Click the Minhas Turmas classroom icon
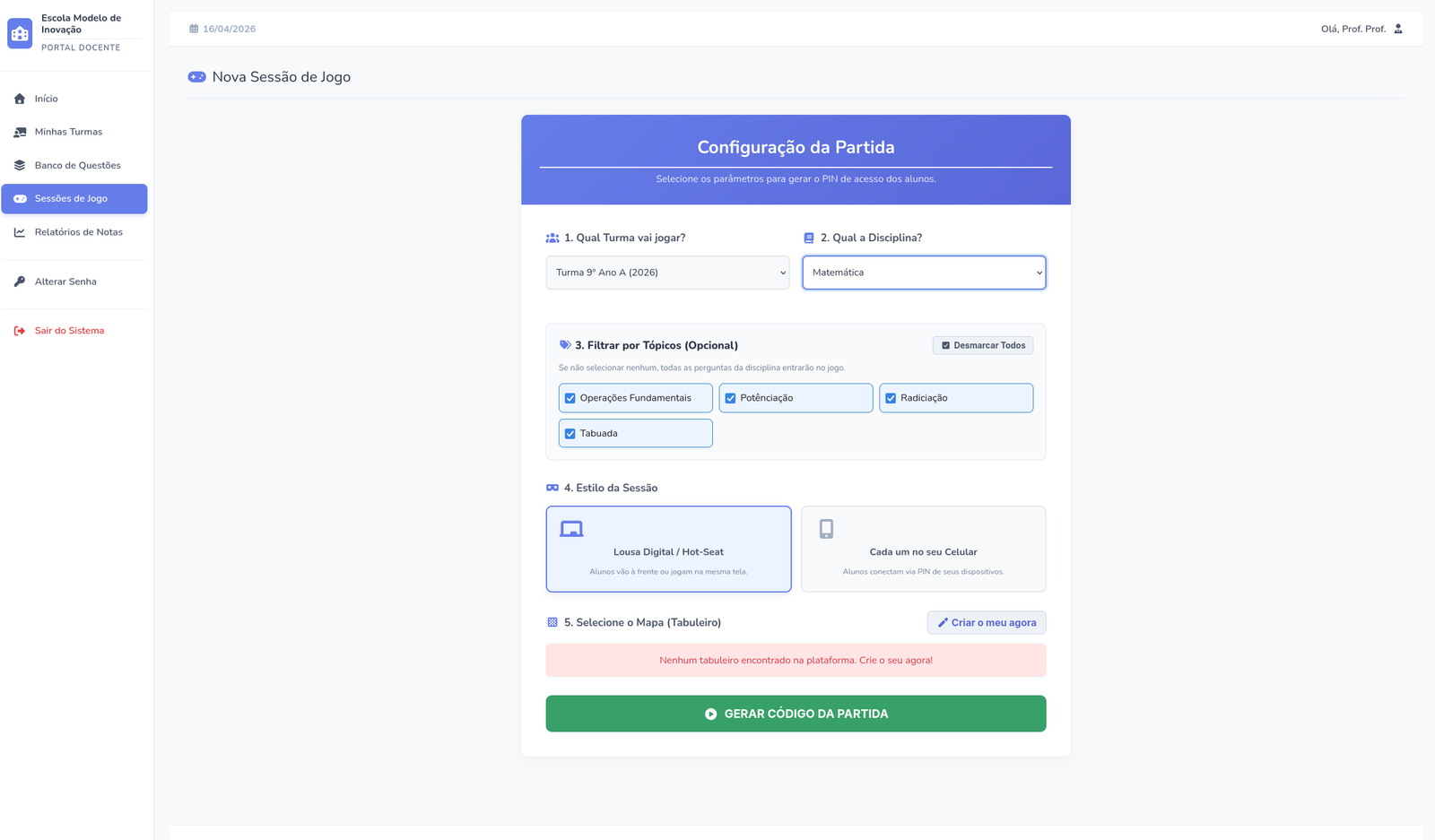Screen dimensions: 1435x840 [20, 132]
